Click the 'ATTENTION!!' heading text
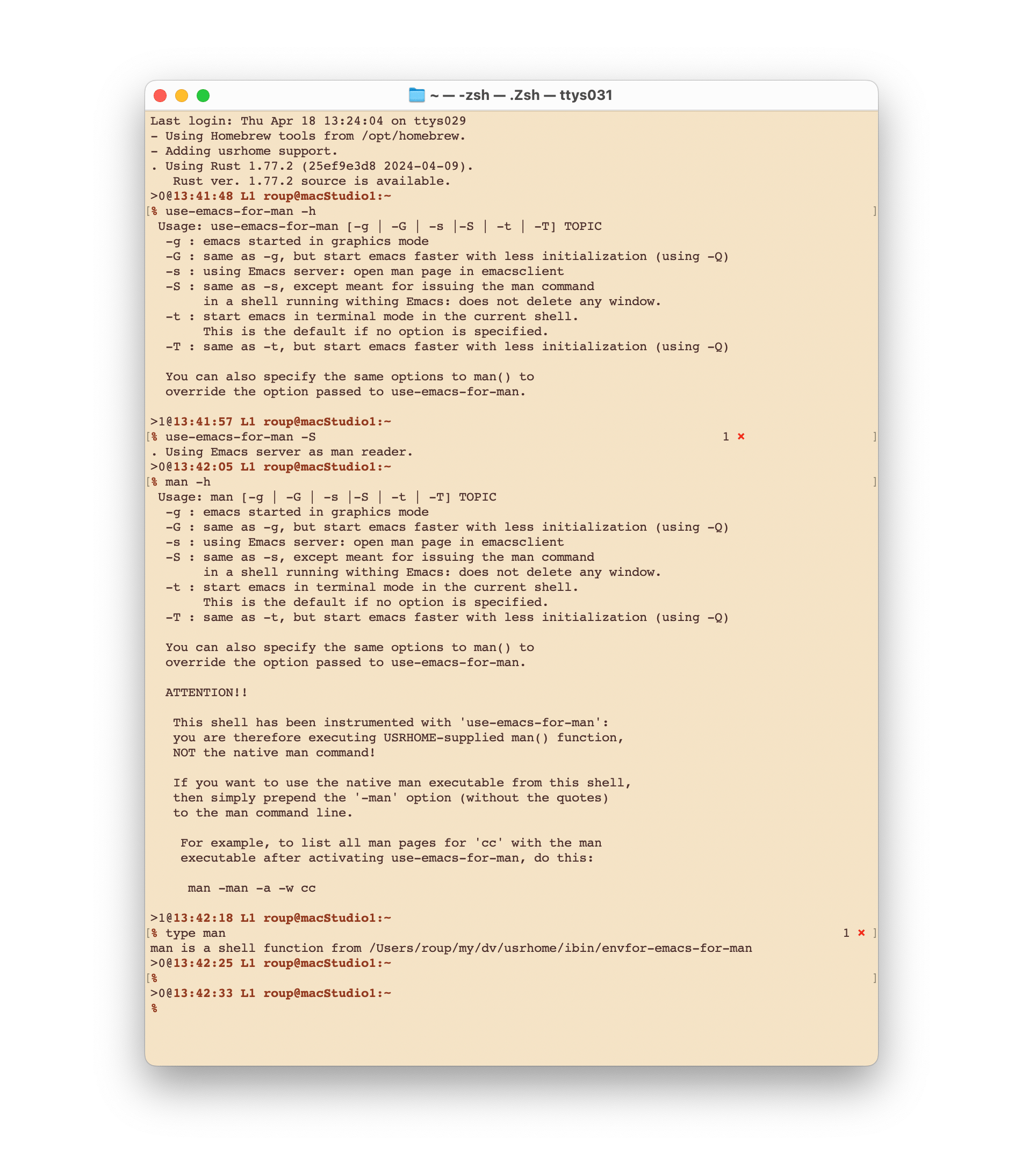Screen dimensions: 1036x1156 (x=206, y=692)
